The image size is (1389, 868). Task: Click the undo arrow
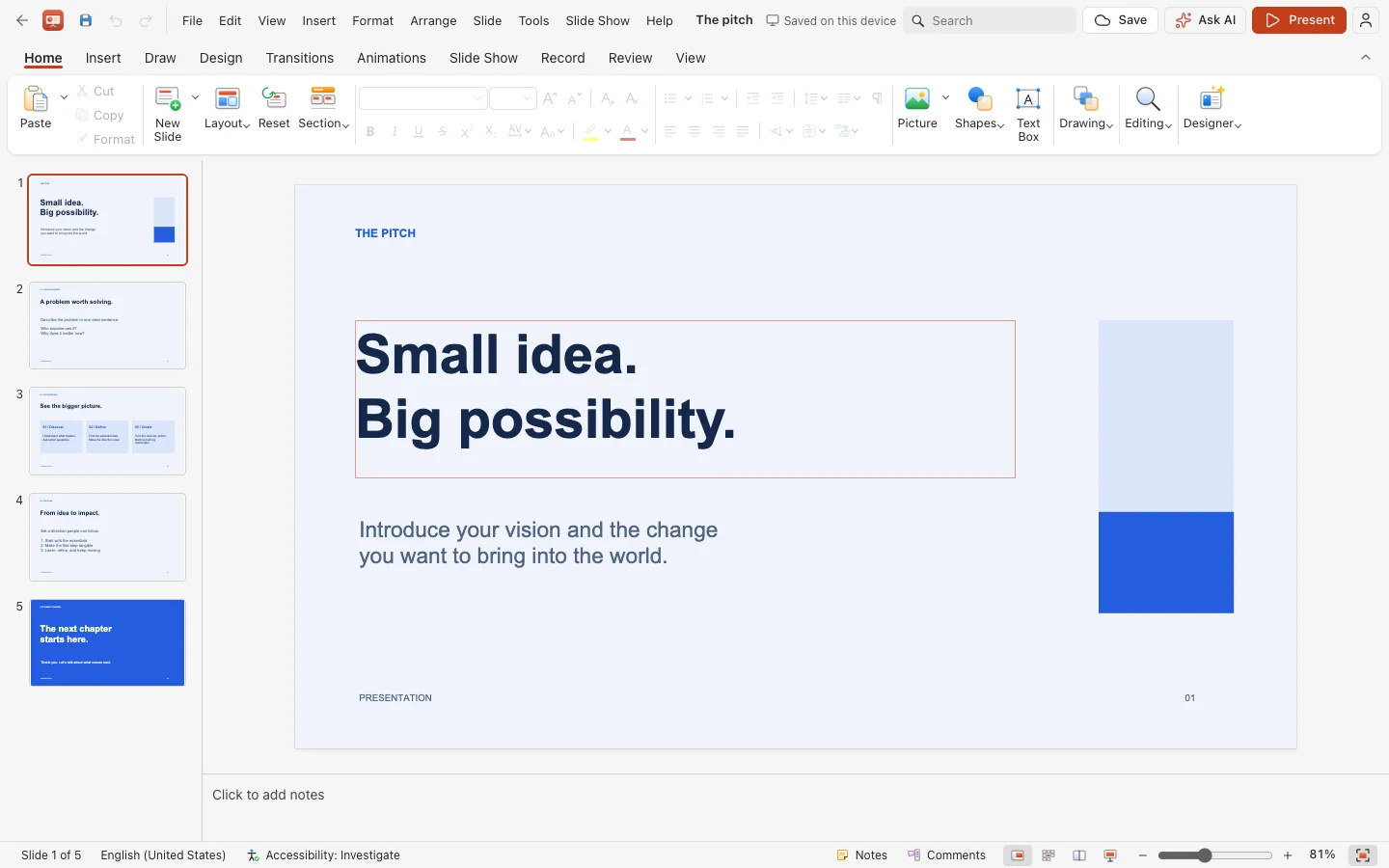116,20
